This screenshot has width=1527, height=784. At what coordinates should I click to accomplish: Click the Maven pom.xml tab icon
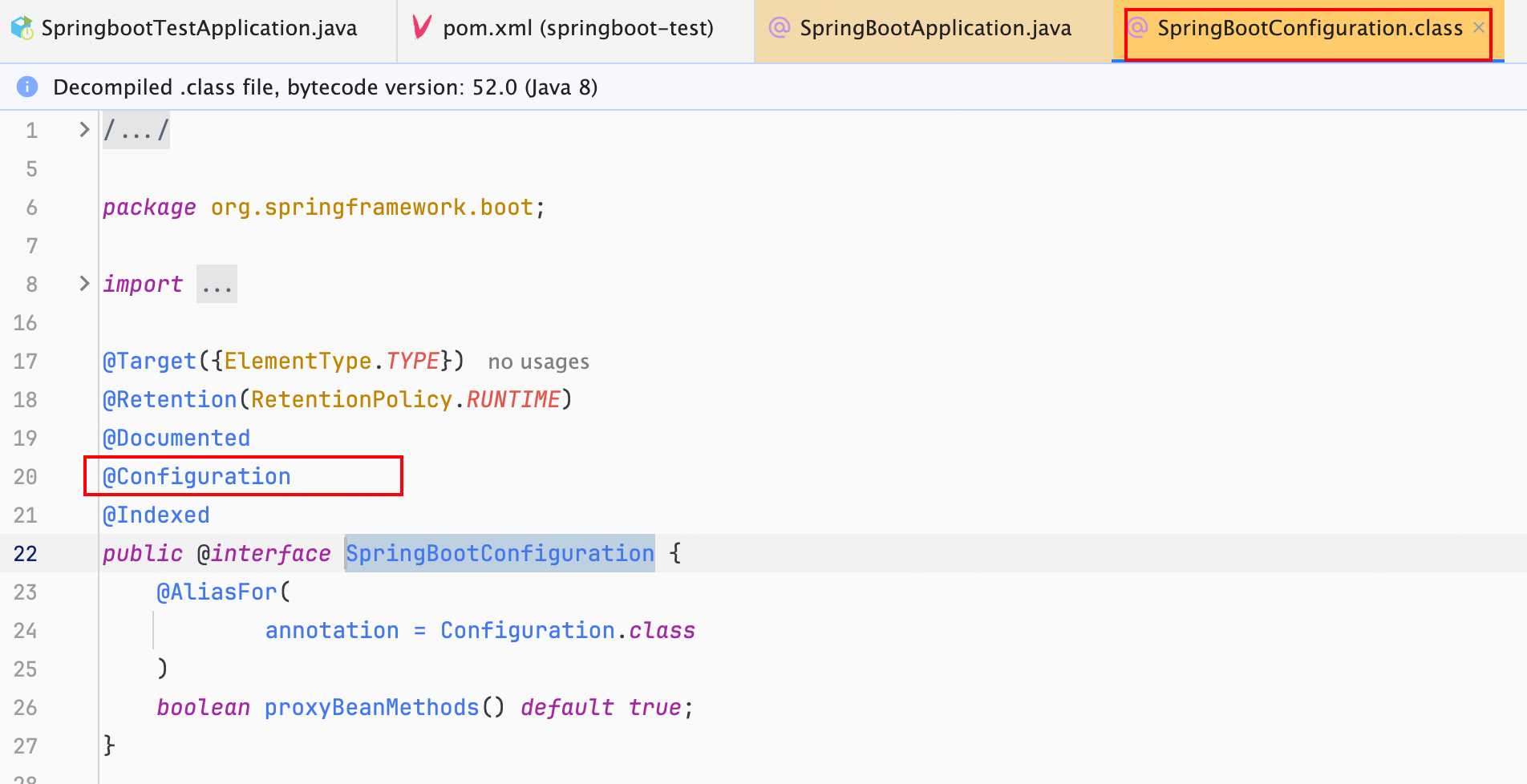pos(421,28)
